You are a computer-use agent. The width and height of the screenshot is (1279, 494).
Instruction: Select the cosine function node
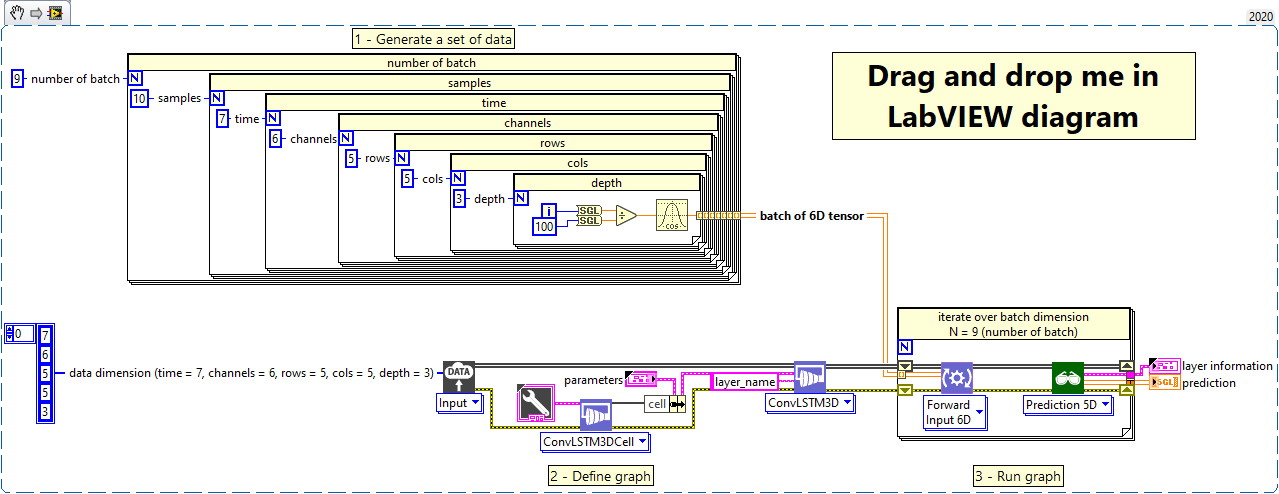[x=672, y=215]
